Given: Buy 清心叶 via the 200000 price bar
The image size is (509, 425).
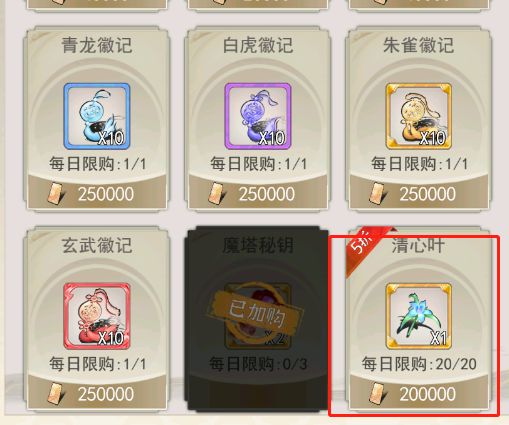Looking at the screenshot, I should coord(419,393).
